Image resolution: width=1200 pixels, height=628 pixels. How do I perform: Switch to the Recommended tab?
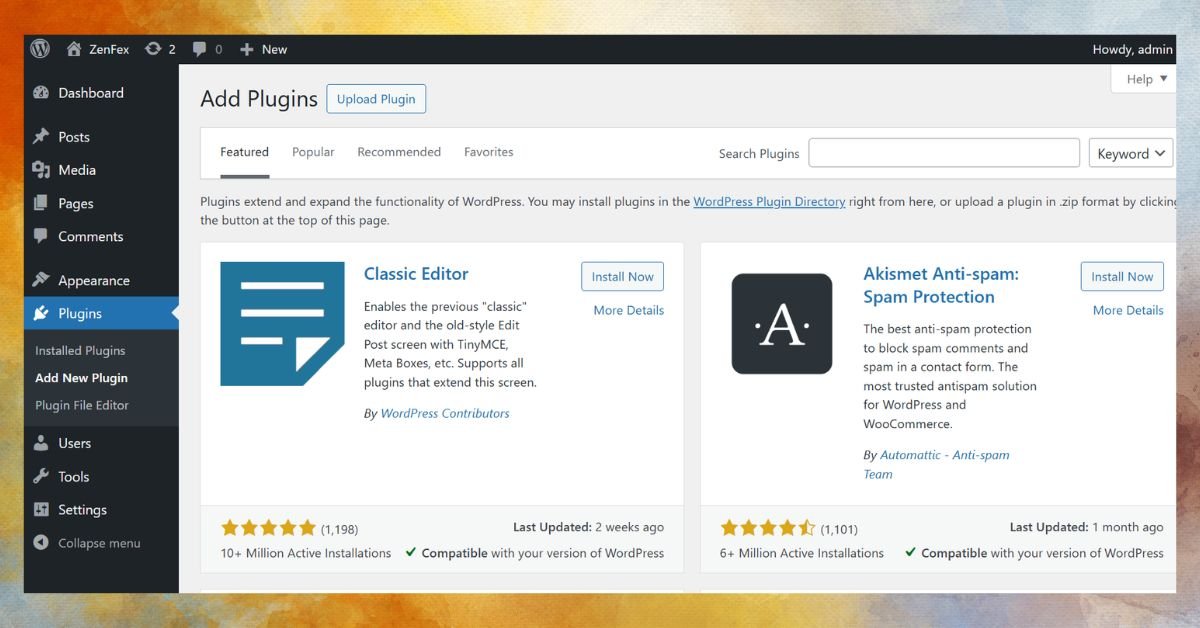tap(399, 152)
